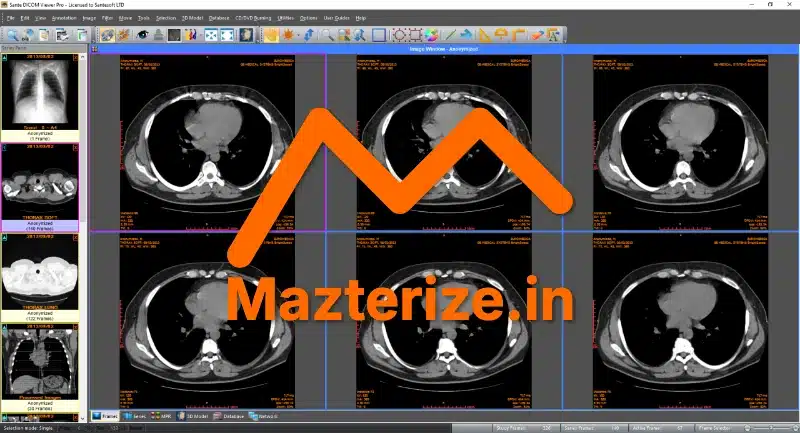The height and width of the screenshot is (433, 800).
Task: Click the dark image thumbnail toolbar icon
Action: [x=174, y=35]
